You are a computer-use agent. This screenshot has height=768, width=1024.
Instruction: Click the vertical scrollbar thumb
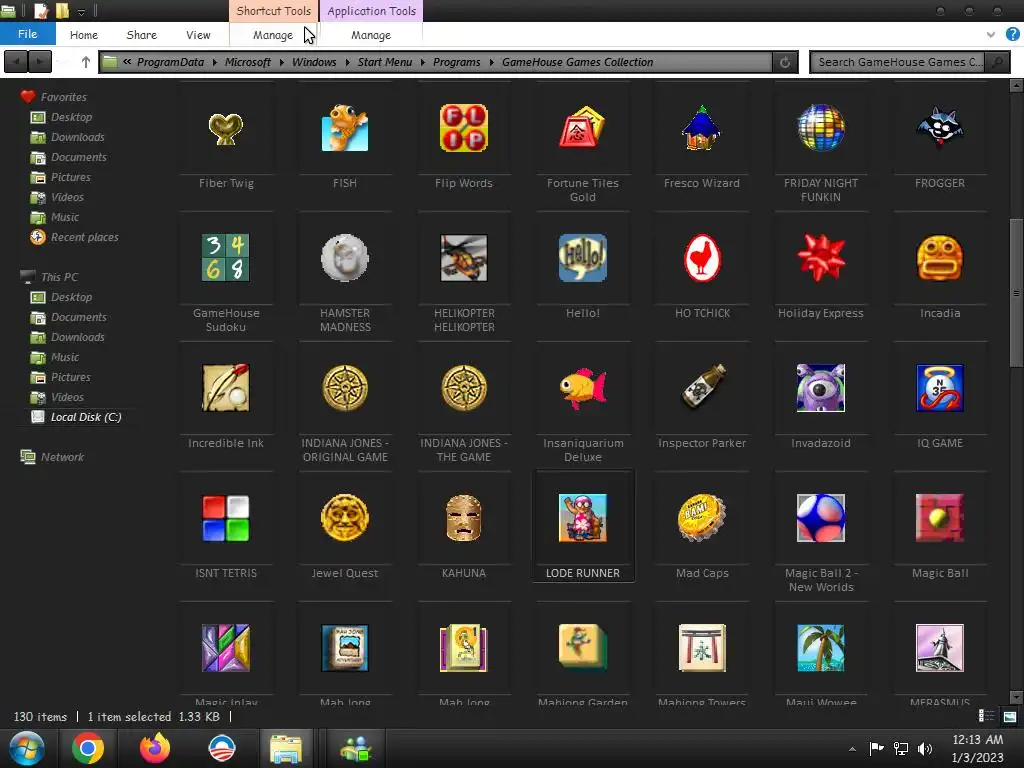pos(1016,293)
